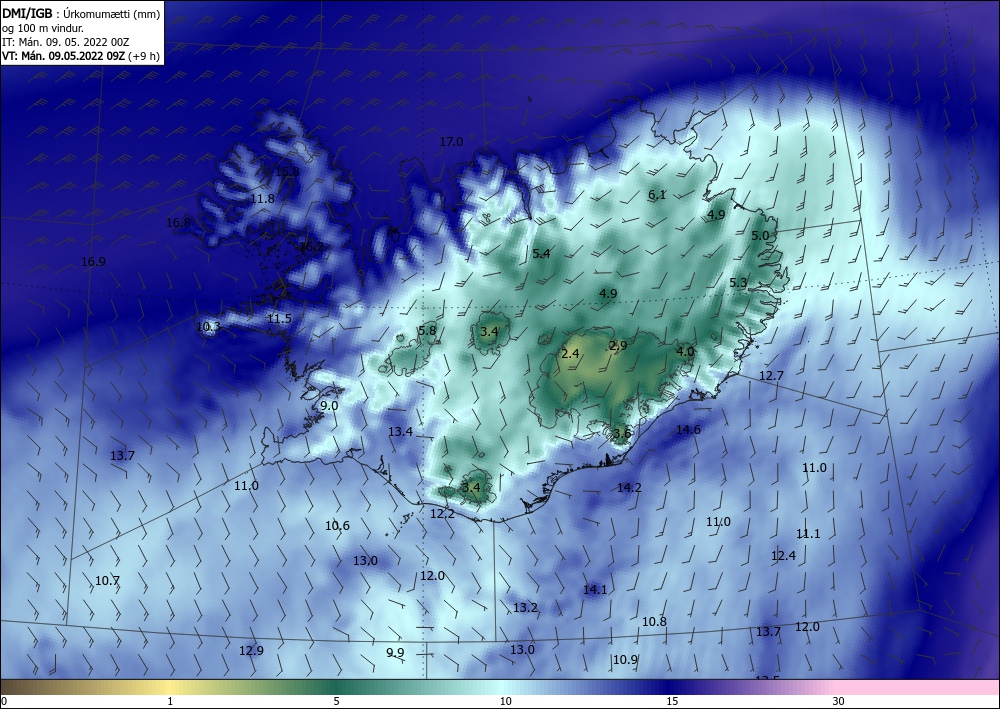This screenshot has width=1000, height=709.
Task: Select the 10.6 value over the sea
Action: point(337,525)
